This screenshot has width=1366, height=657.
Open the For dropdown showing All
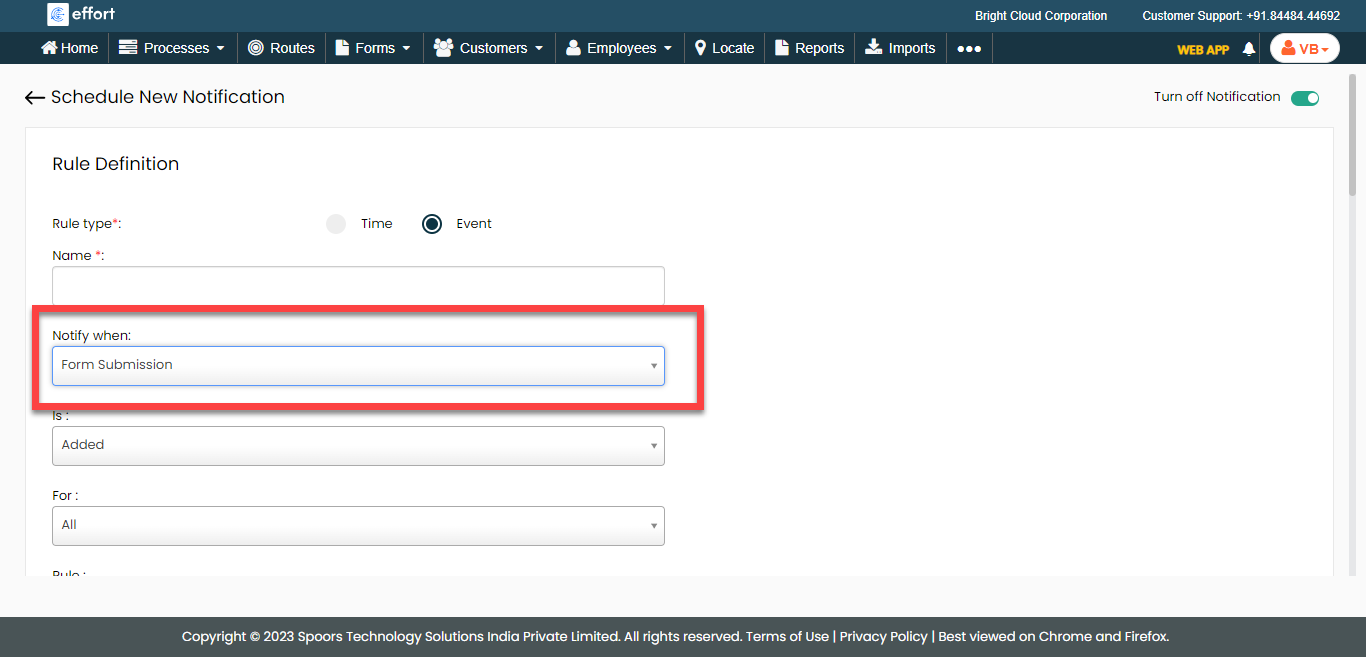point(357,525)
